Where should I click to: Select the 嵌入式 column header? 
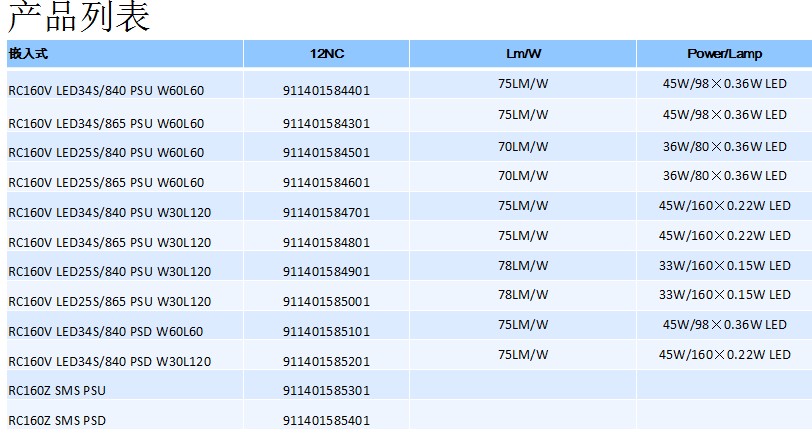(x=28, y=53)
